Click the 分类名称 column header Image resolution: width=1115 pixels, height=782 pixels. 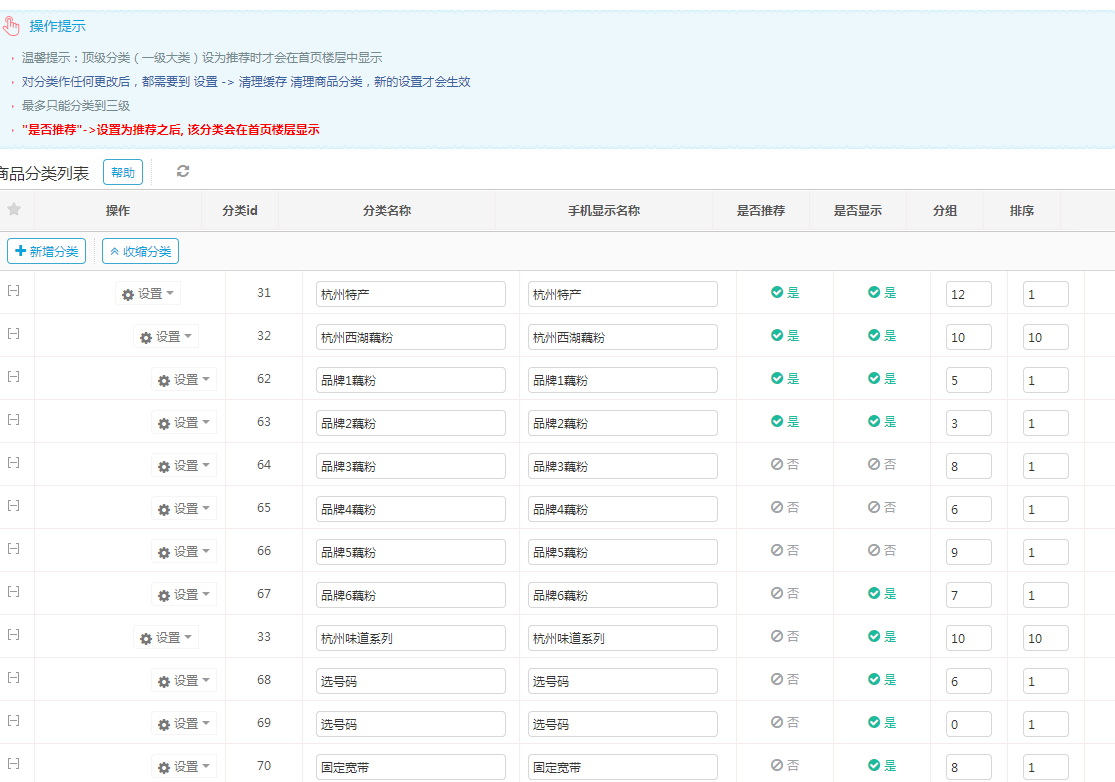[x=387, y=211]
